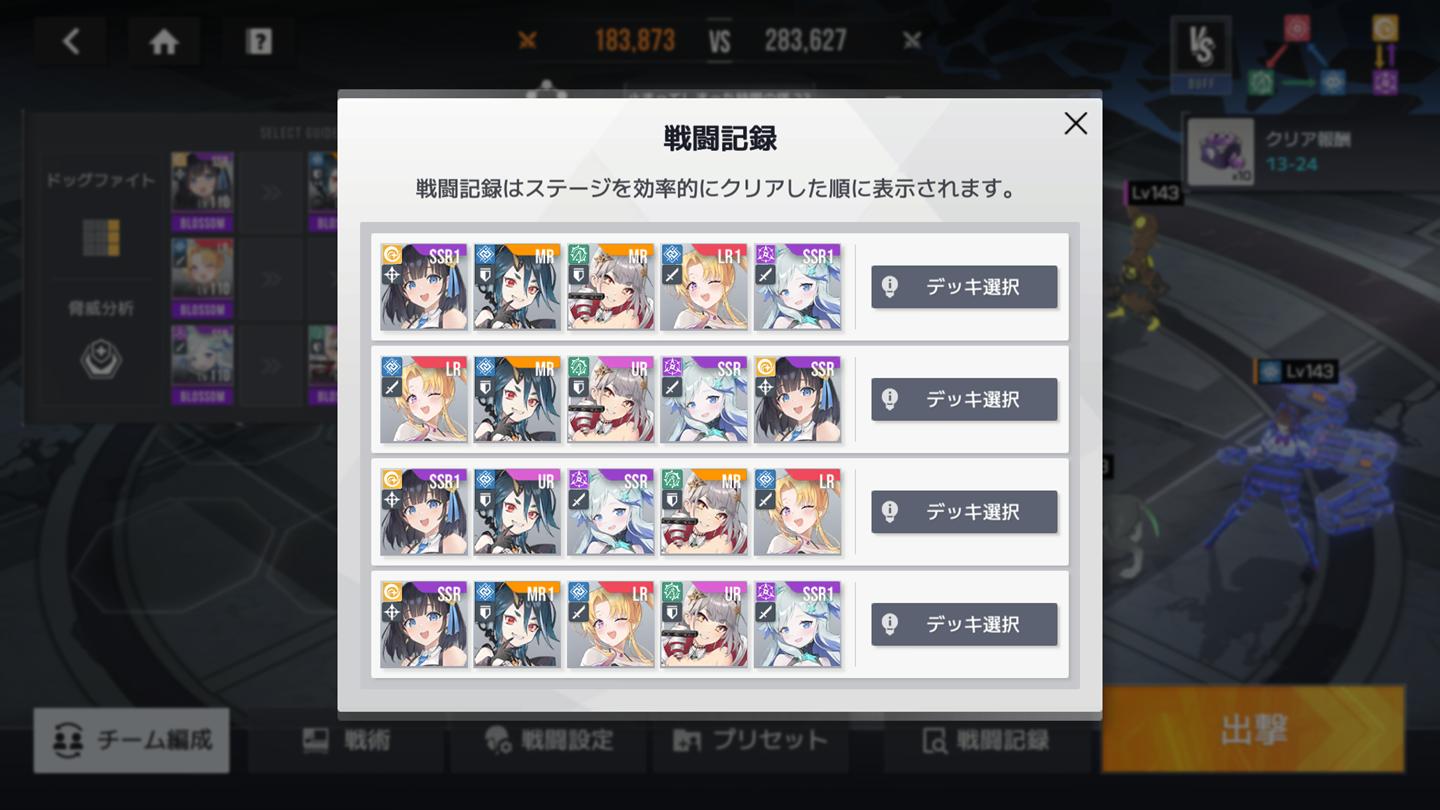The height and width of the screenshot is (810, 1440).
Task: Click the back arrow icon
Action: point(70,41)
